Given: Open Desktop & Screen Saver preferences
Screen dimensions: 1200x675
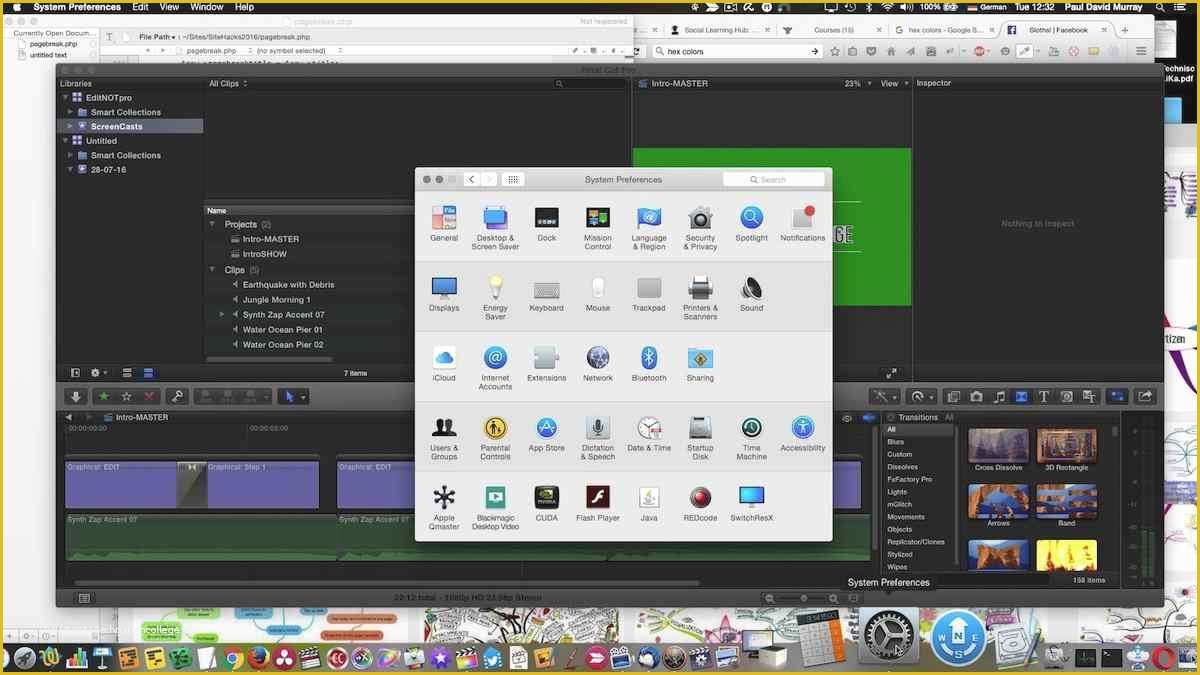Looking at the screenshot, I should tap(495, 228).
